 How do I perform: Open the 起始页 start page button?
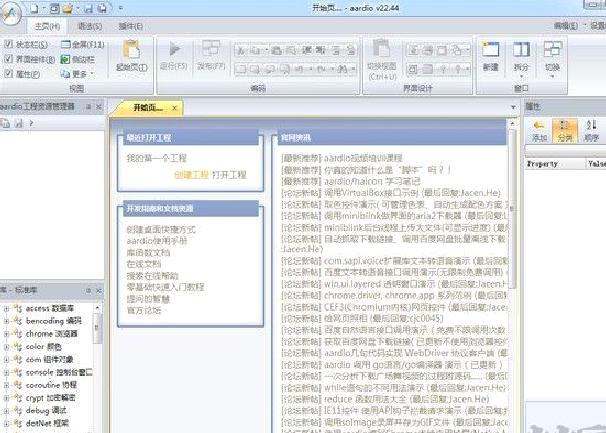(x=131, y=56)
